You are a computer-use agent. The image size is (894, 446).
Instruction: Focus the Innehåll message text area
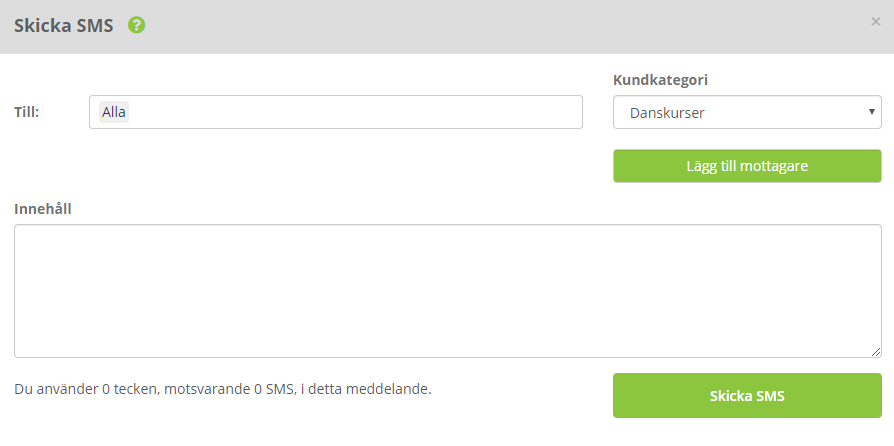pos(448,291)
